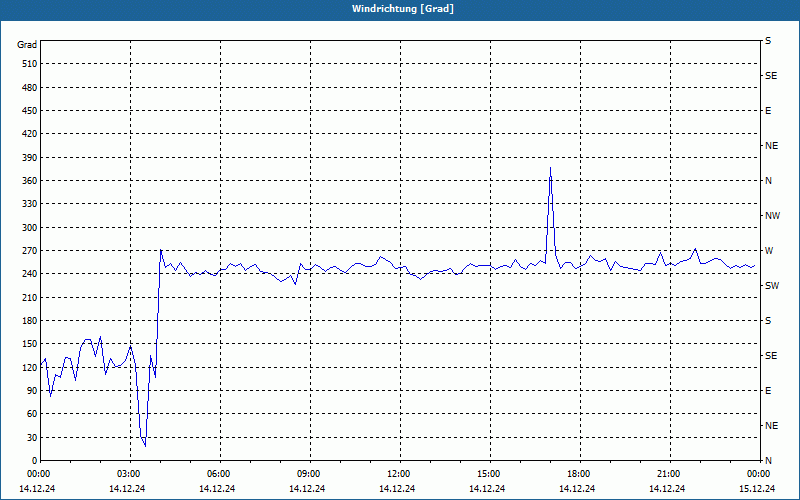Click the 09:00 time axis label
800x500 pixels.
310,474
